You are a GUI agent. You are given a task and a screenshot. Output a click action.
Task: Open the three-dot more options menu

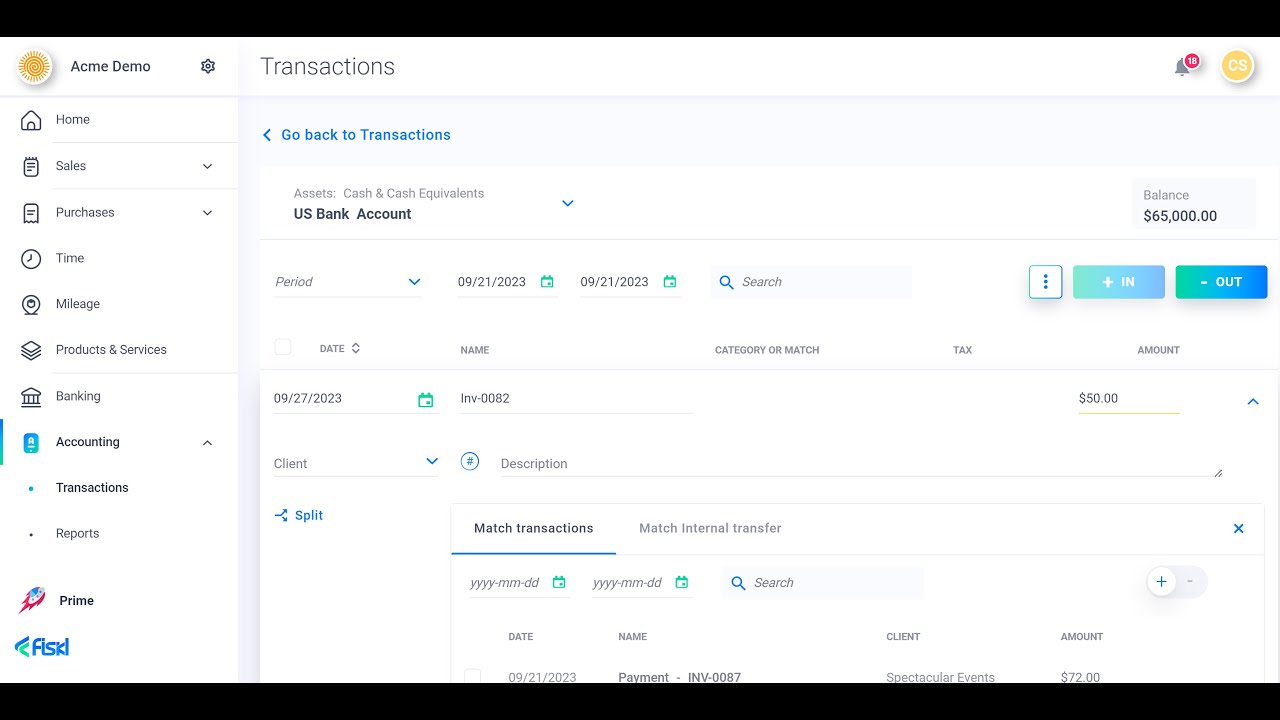[x=1045, y=282]
